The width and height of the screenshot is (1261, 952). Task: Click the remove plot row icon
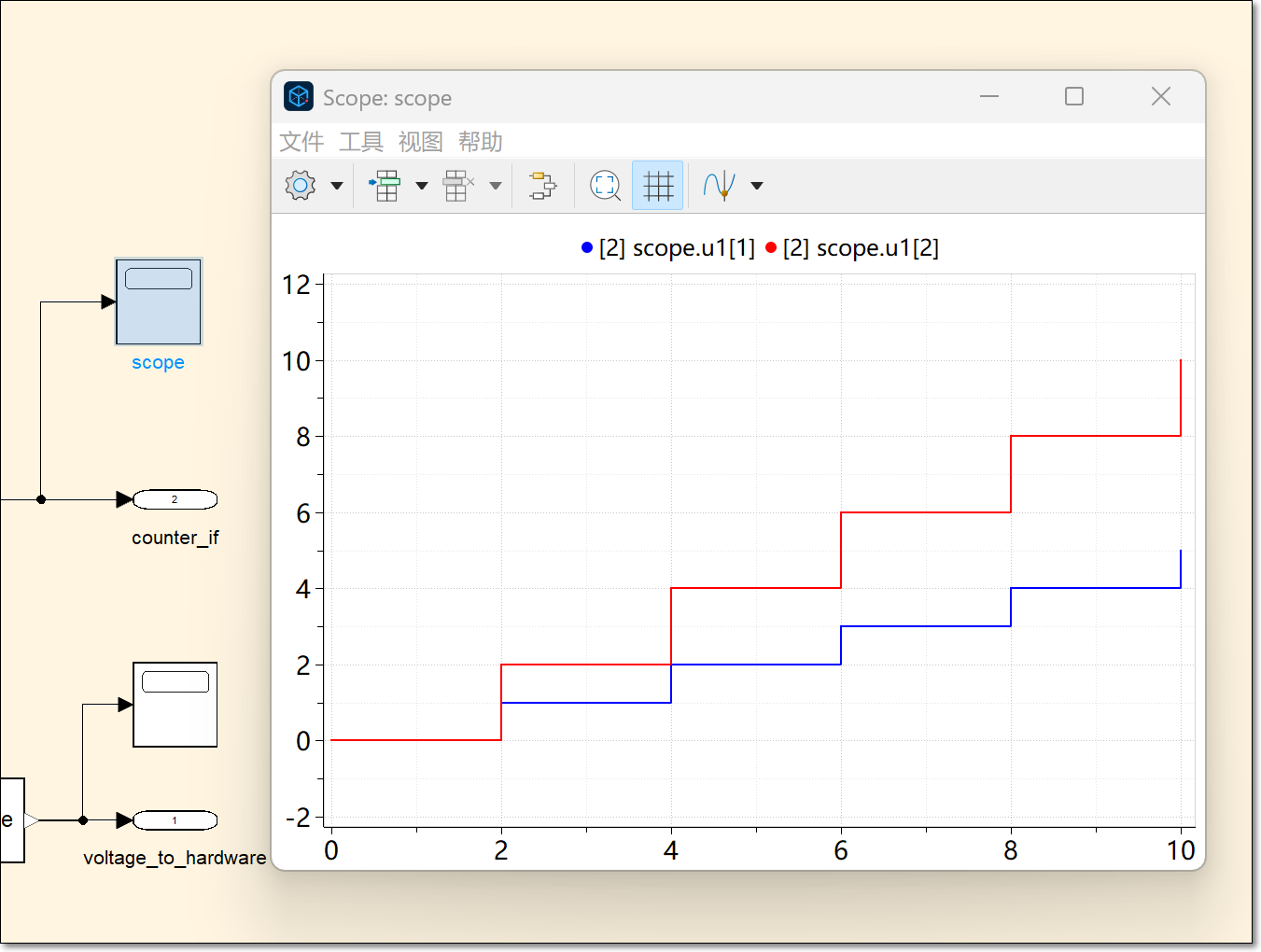pos(457,186)
